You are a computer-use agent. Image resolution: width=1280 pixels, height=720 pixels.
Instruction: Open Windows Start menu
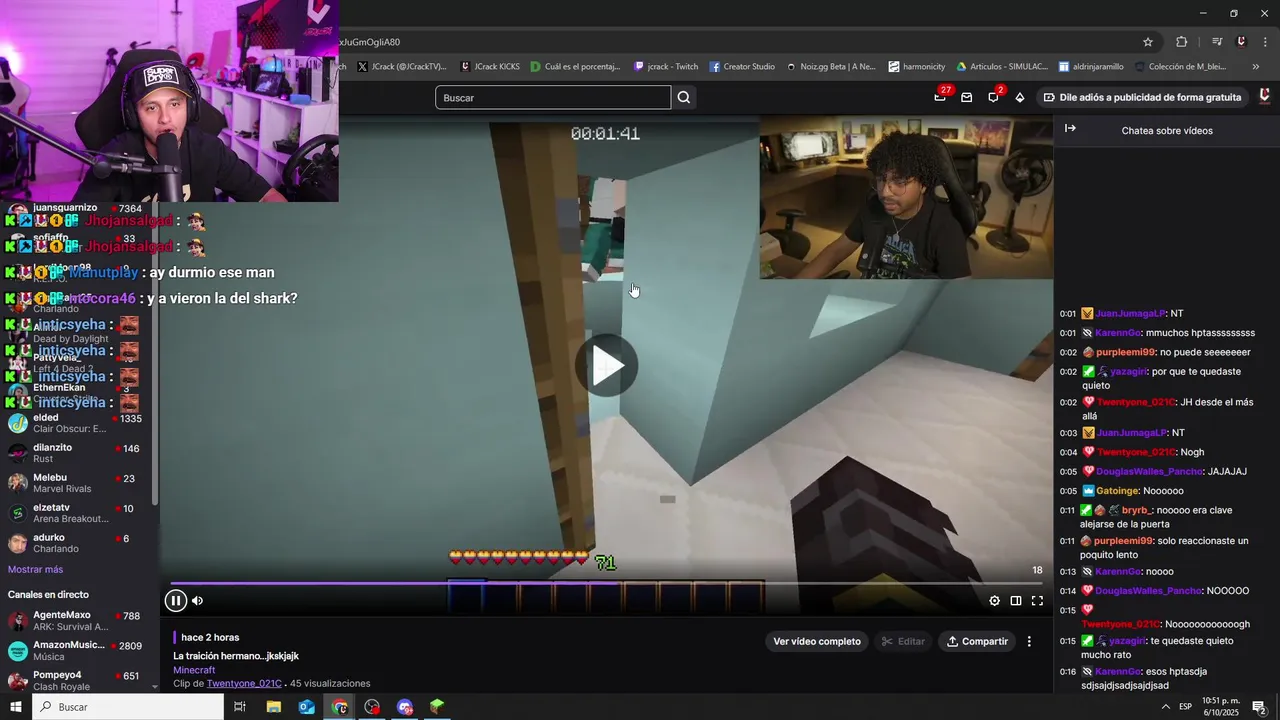[x=16, y=707]
